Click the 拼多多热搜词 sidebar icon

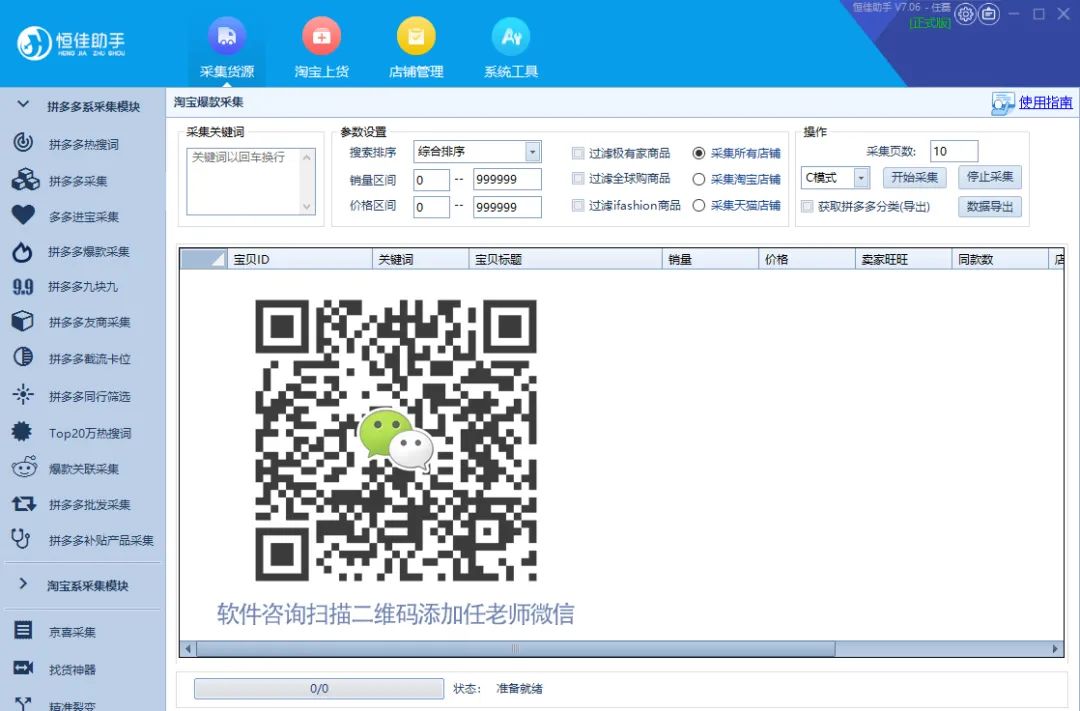[x=23, y=143]
